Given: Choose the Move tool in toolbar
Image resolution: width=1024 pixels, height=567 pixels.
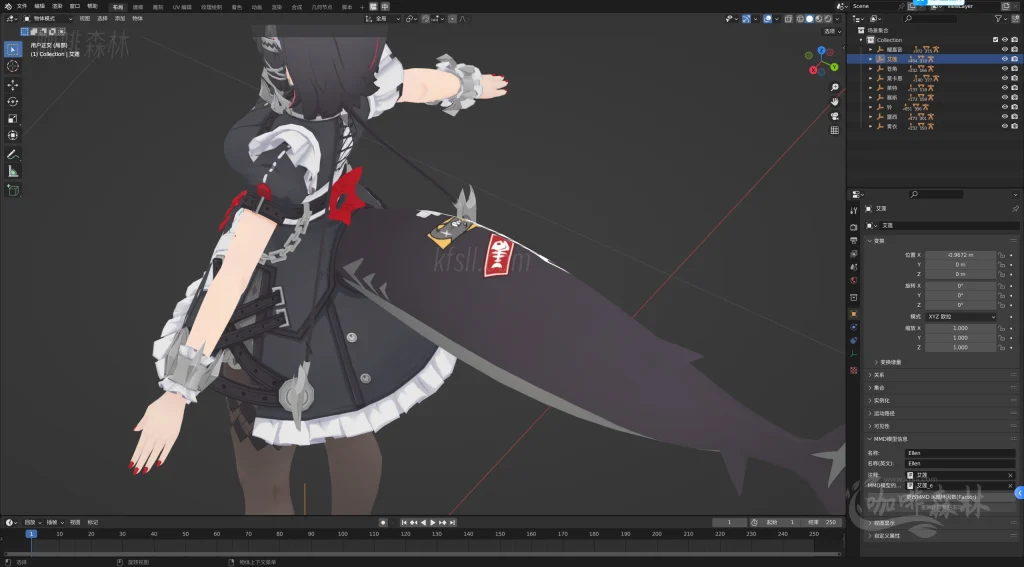Looking at the screenshot, I should tap(12, 85).
